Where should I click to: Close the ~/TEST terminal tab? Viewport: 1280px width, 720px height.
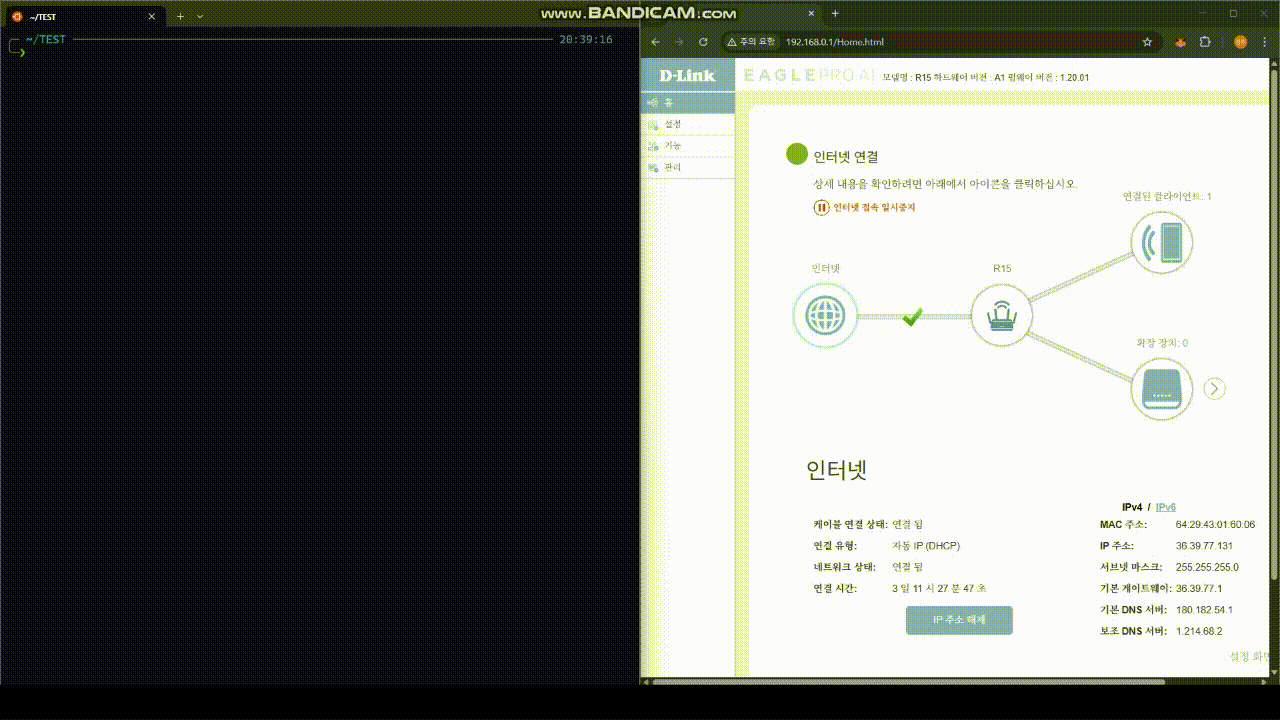click(x=152, y=16)
